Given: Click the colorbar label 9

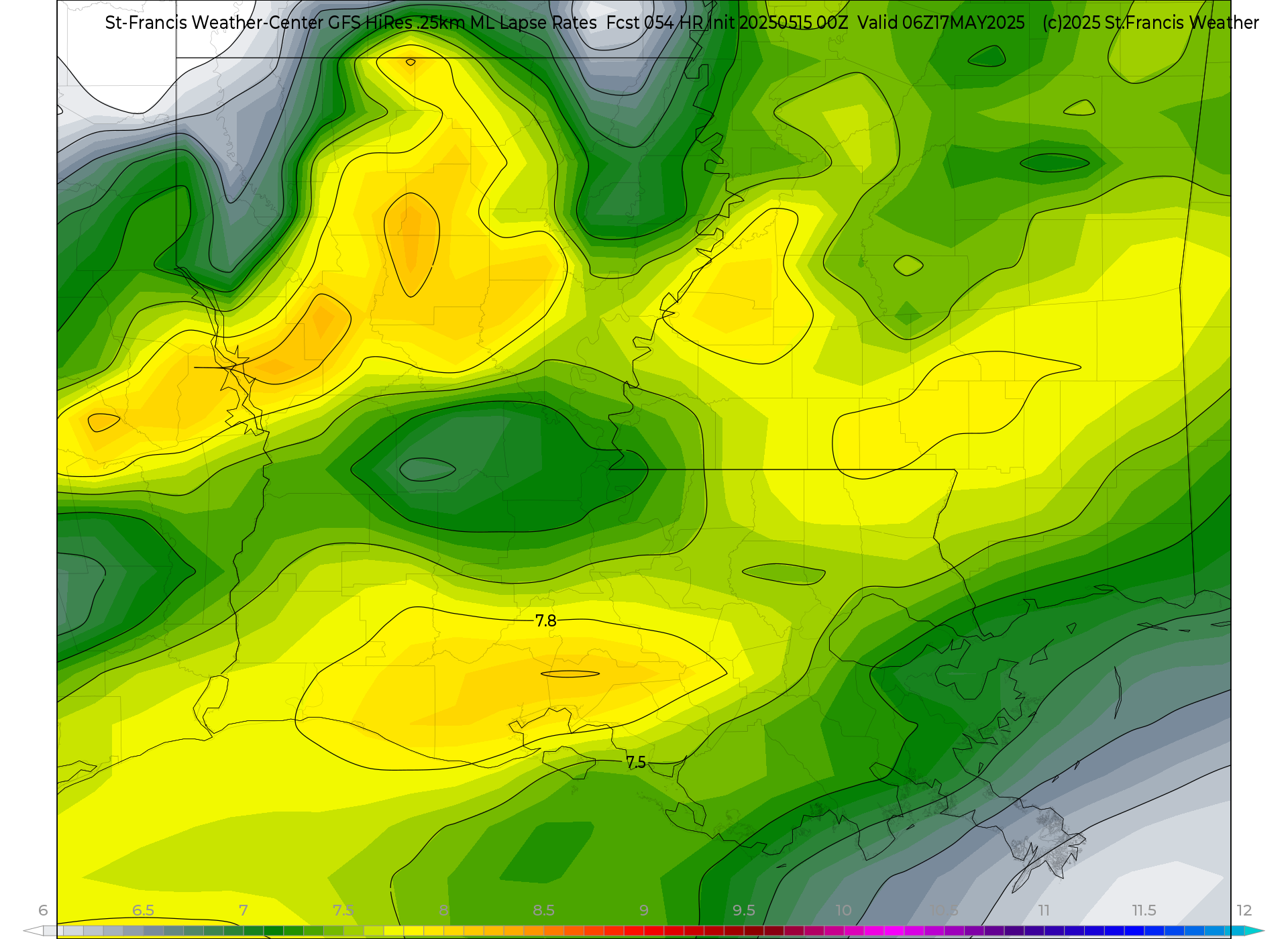Looking at the screenshot, I should coord(644,910).
